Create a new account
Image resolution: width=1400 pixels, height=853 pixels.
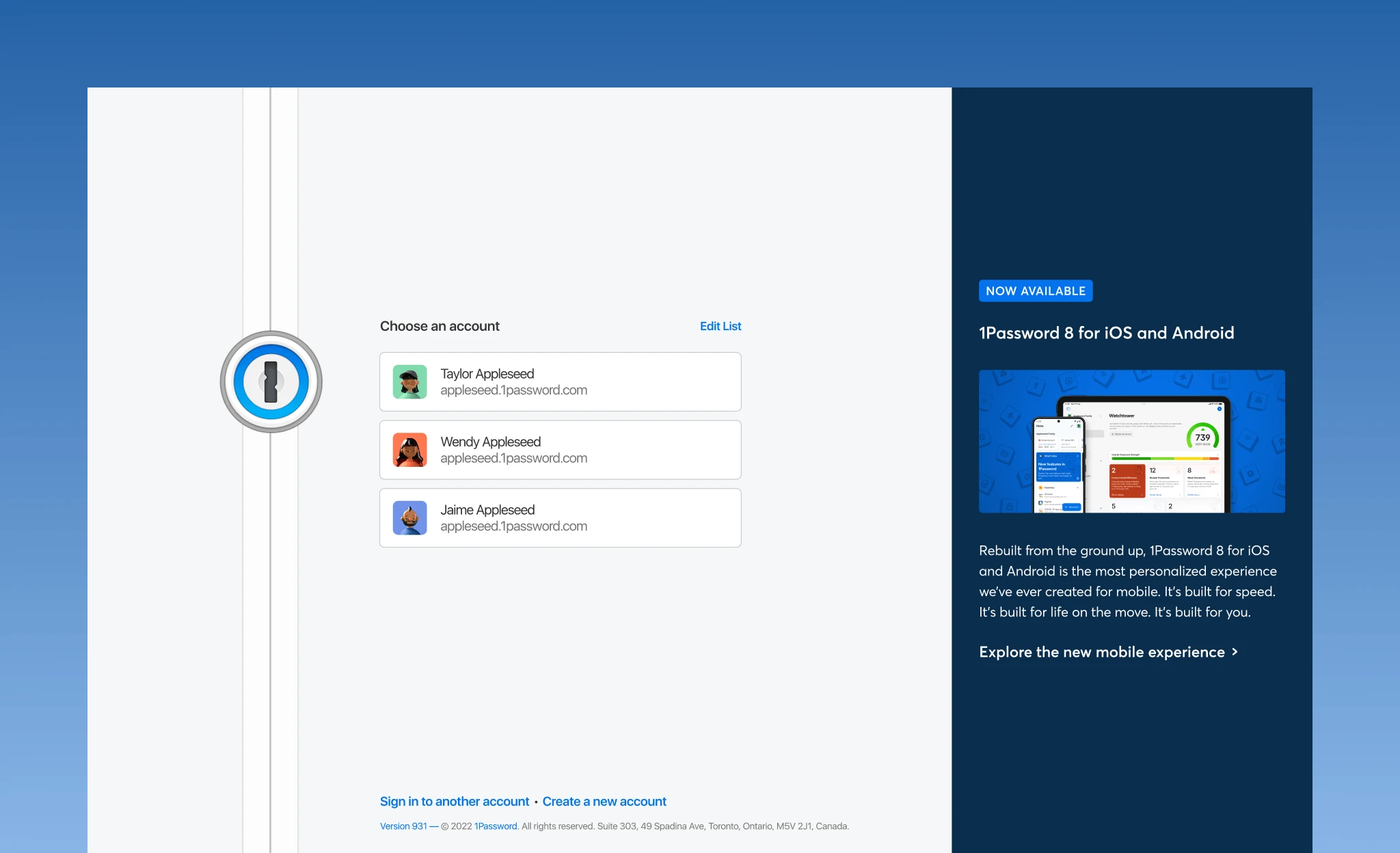tap(604, 801)
